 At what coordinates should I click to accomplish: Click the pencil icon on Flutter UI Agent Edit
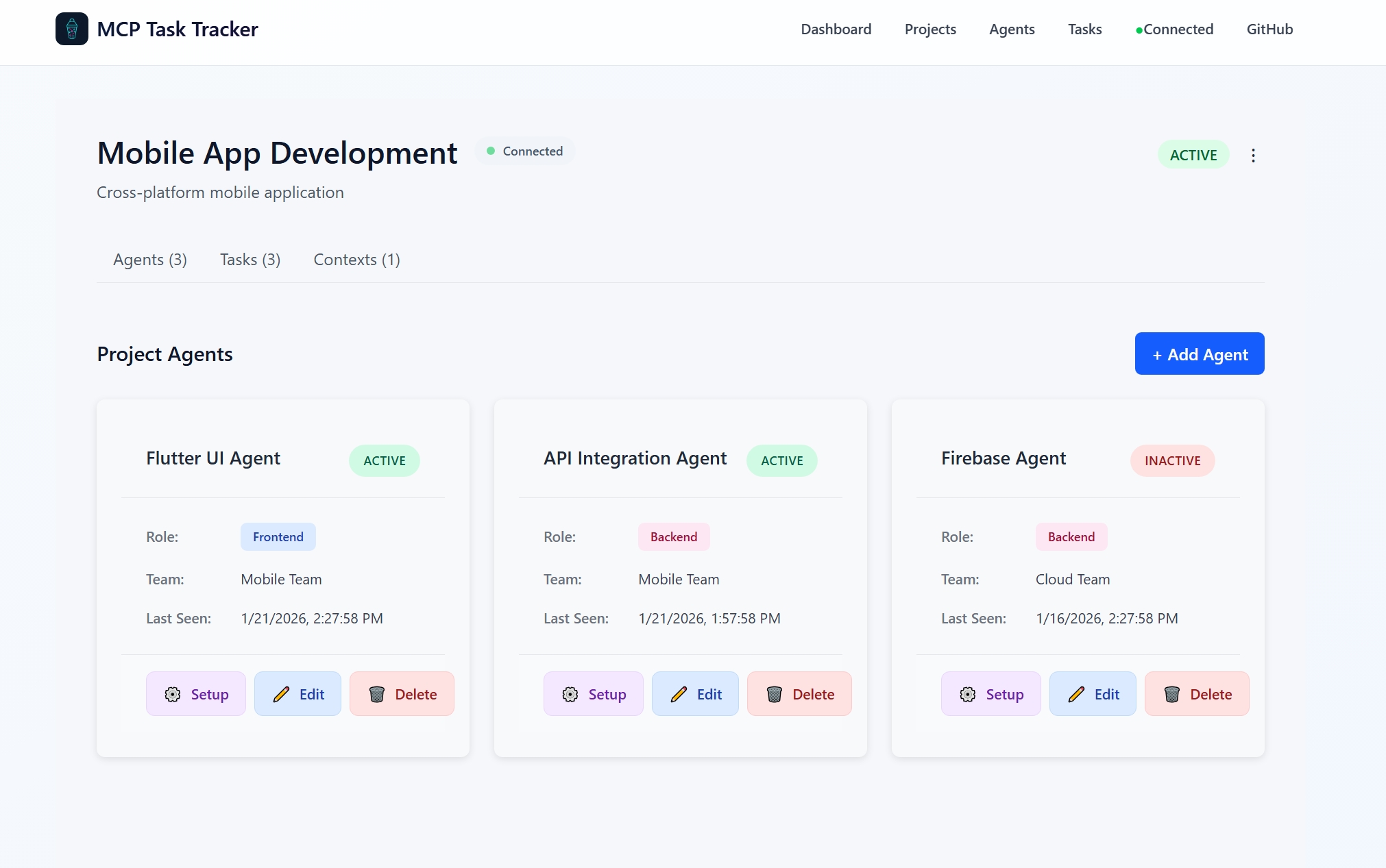(x=281, y=694)
